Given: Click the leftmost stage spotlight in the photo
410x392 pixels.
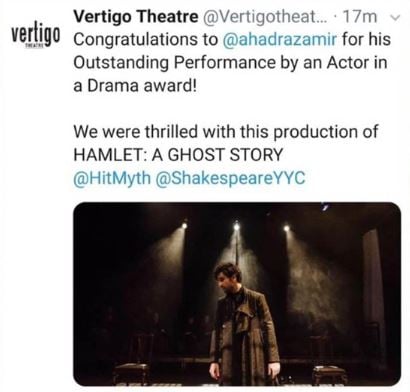Looking at the screenshot, I should tap(184, 226).
